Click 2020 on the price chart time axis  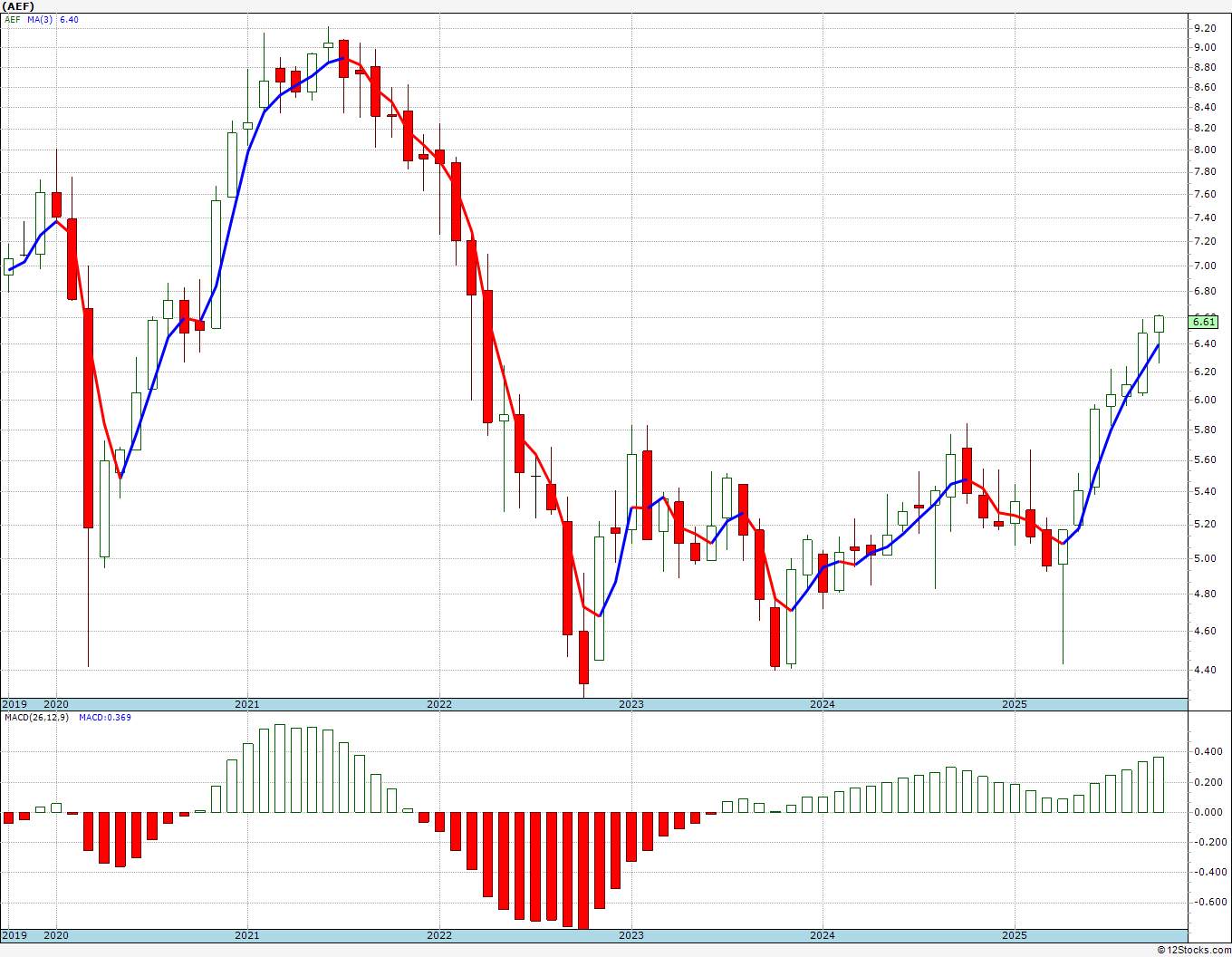[x=56, y=704]
